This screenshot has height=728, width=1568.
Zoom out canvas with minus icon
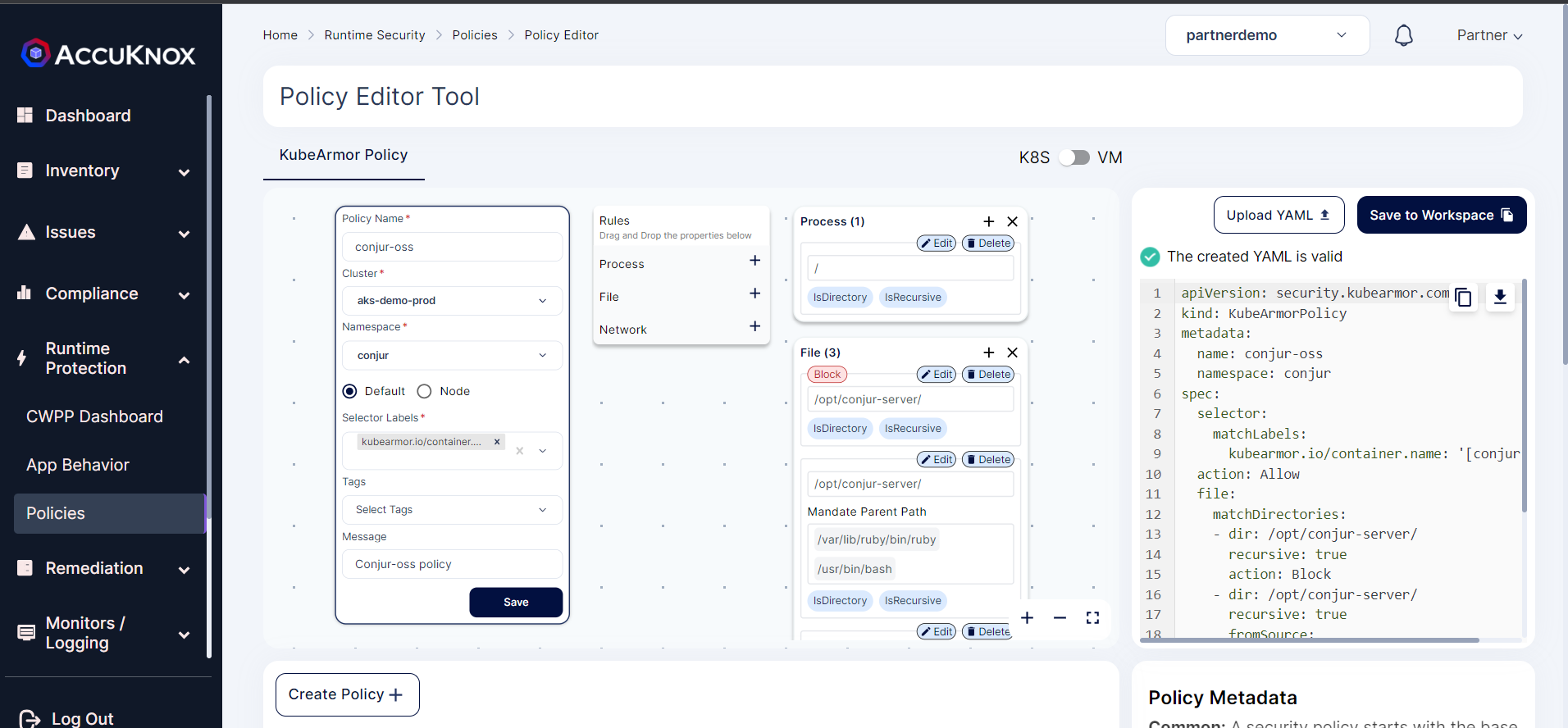[1060, 618]
